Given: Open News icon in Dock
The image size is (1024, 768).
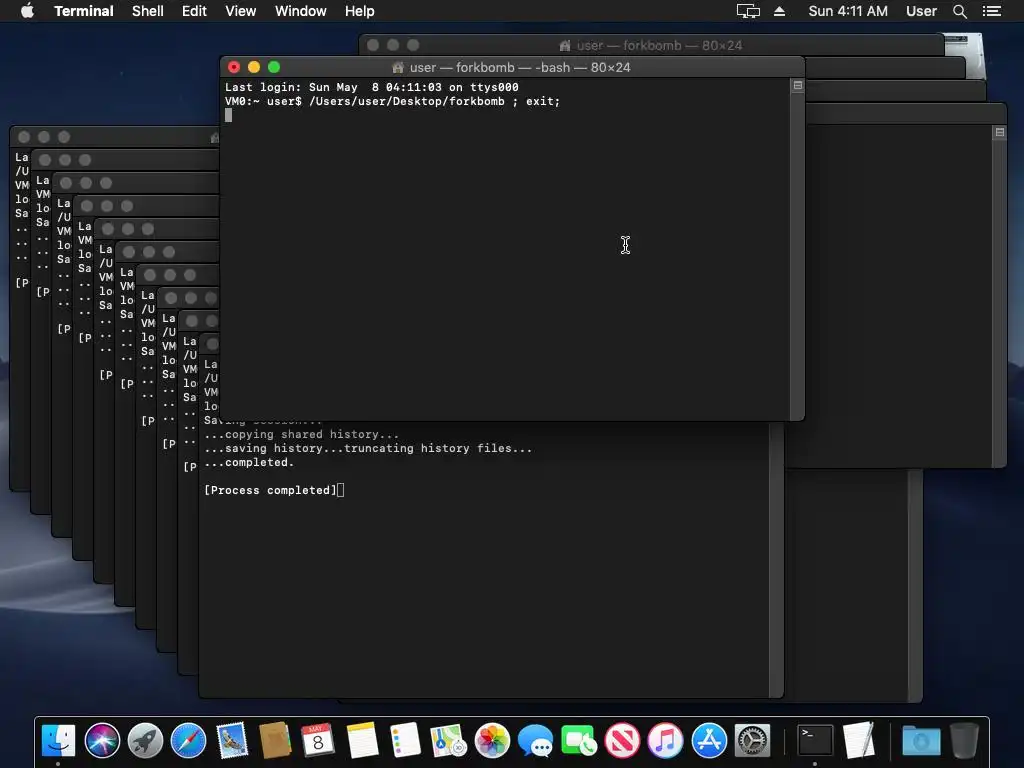Looking at the screenshot, I should point(622,741).
